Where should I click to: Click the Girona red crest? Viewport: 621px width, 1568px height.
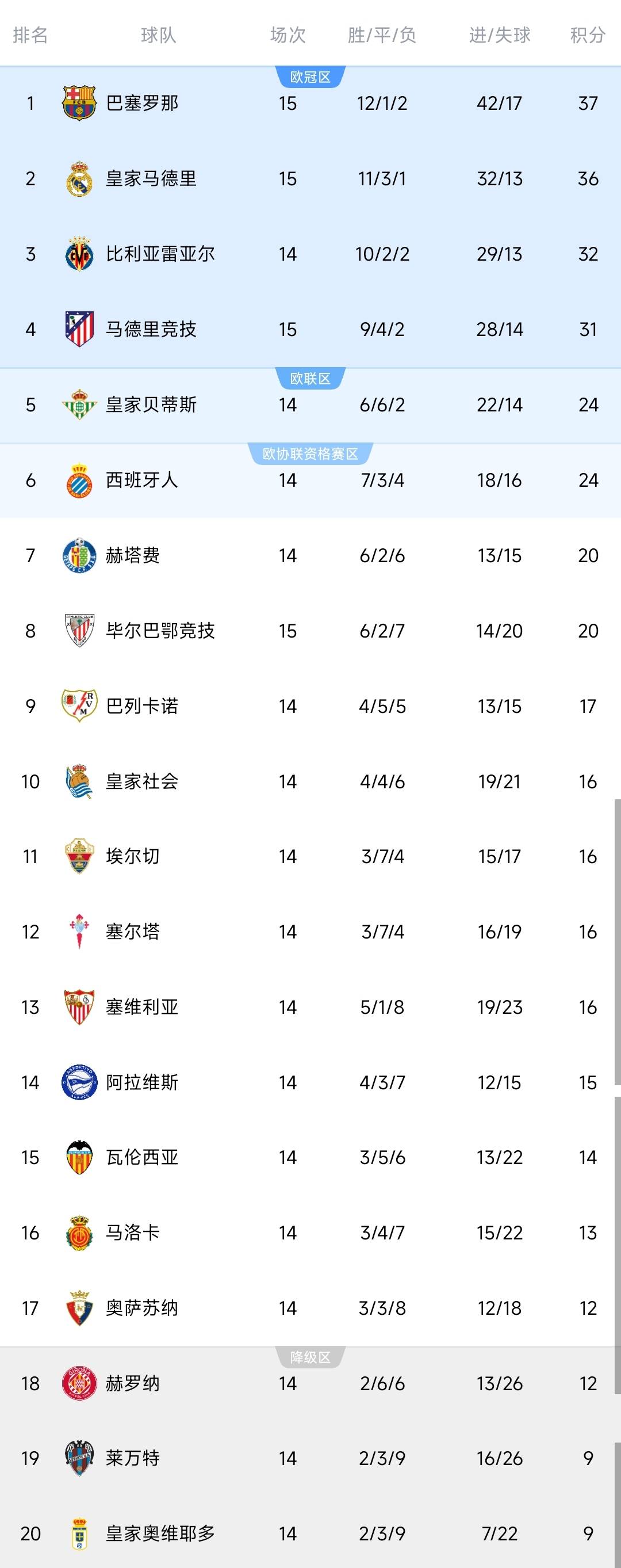point(79,1383)
